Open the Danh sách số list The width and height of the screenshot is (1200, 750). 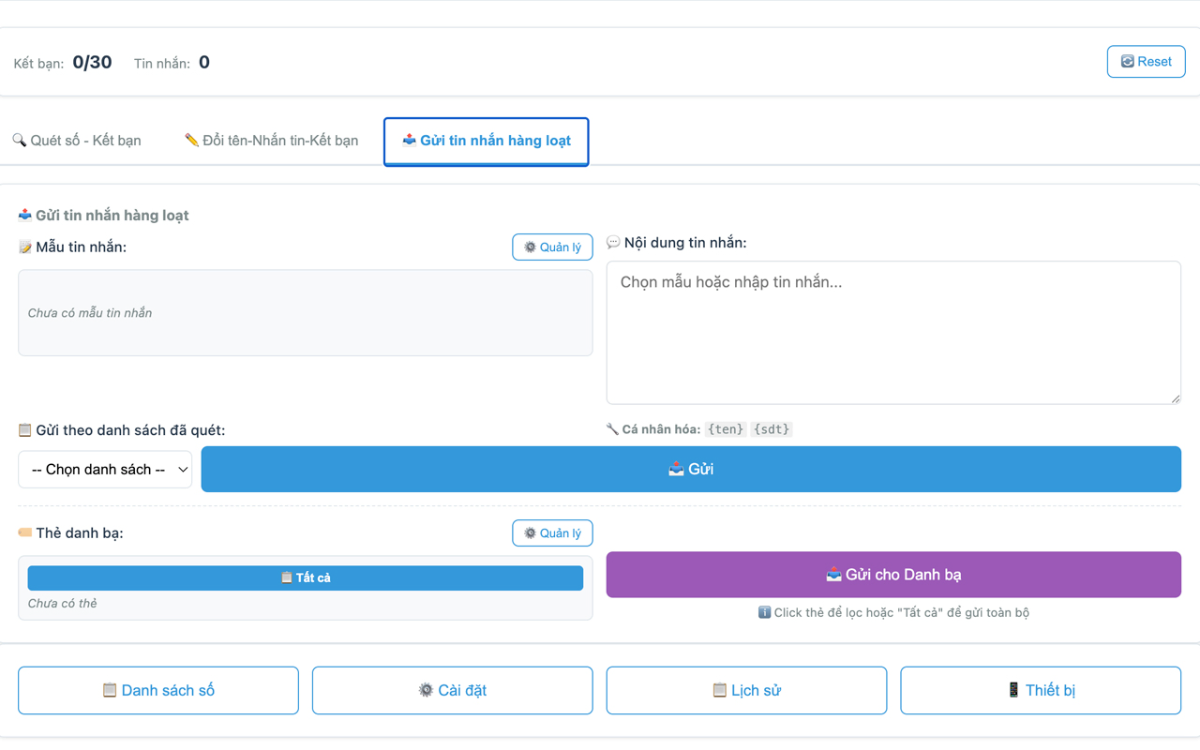(x=157, y=690)
